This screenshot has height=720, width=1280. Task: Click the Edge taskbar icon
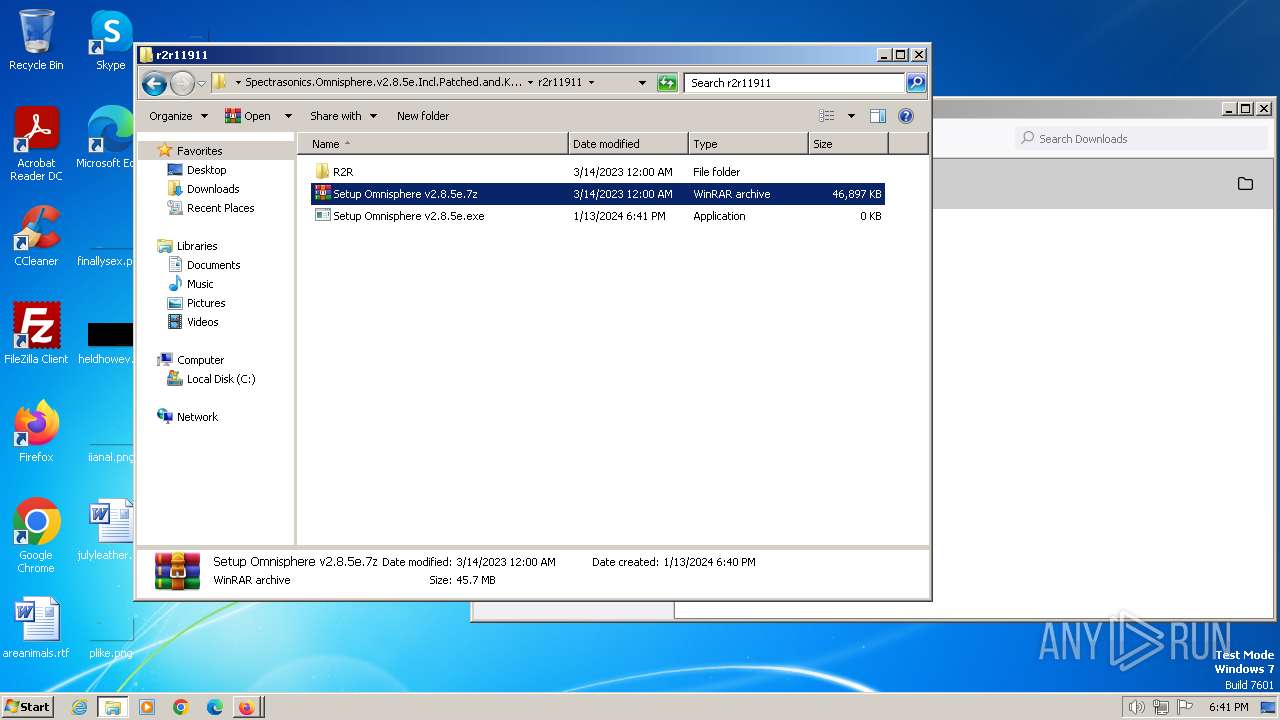[215, 707]
